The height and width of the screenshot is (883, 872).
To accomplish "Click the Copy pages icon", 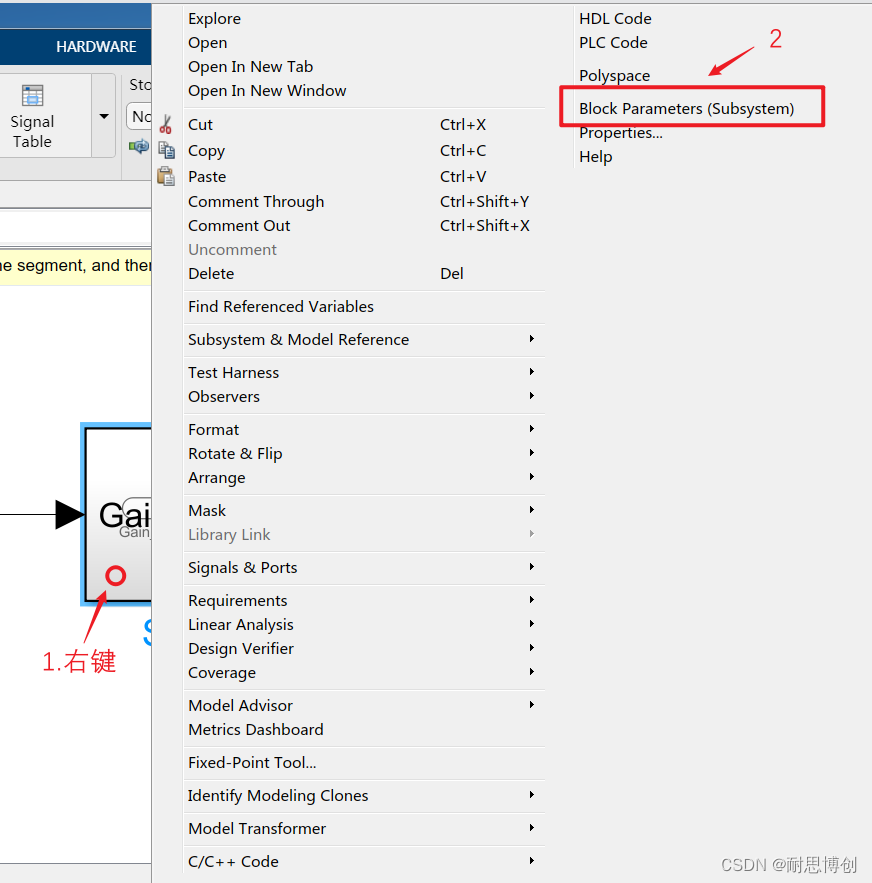I will click(x=166, y=150).
